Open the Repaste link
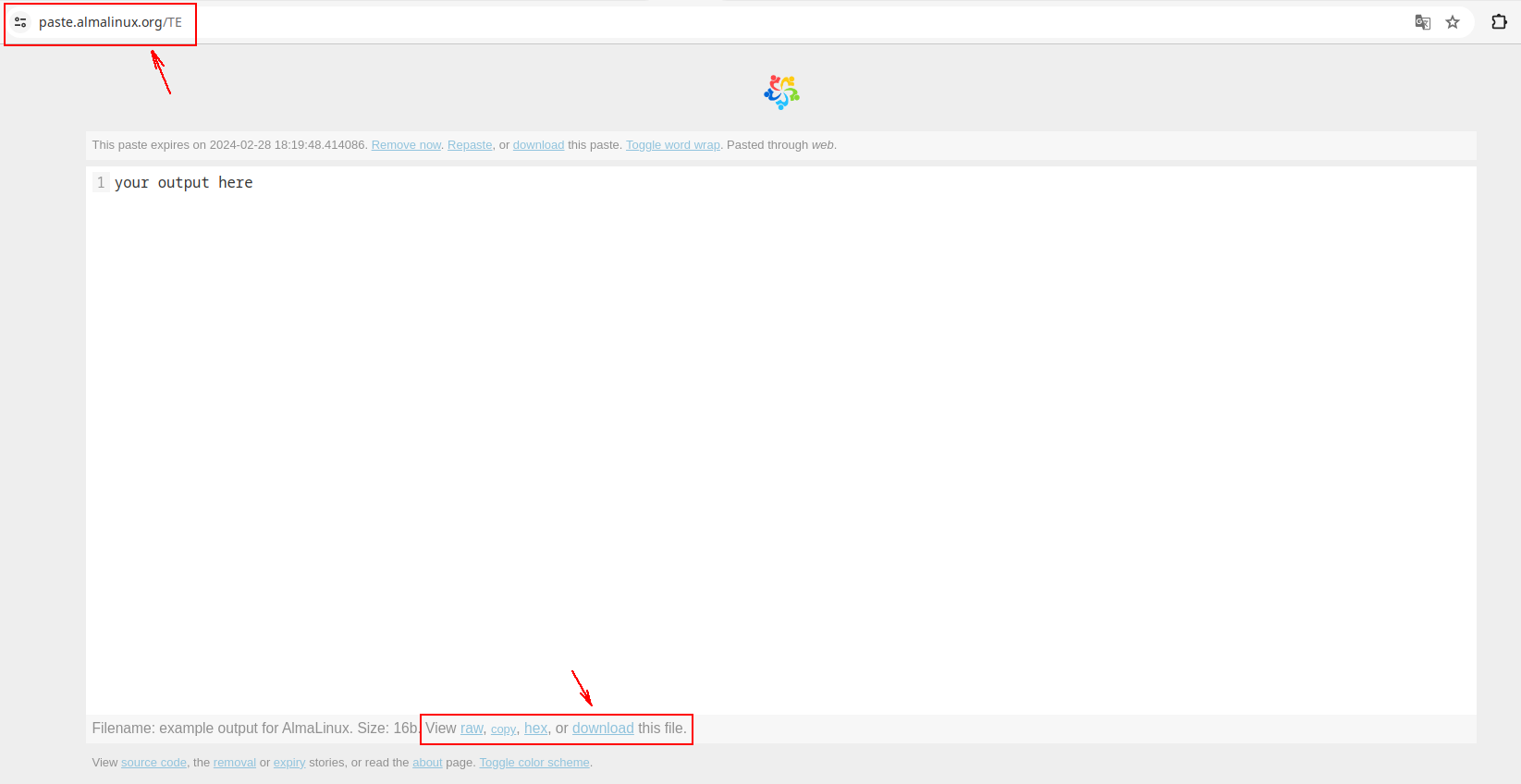 tap(470, 145)
